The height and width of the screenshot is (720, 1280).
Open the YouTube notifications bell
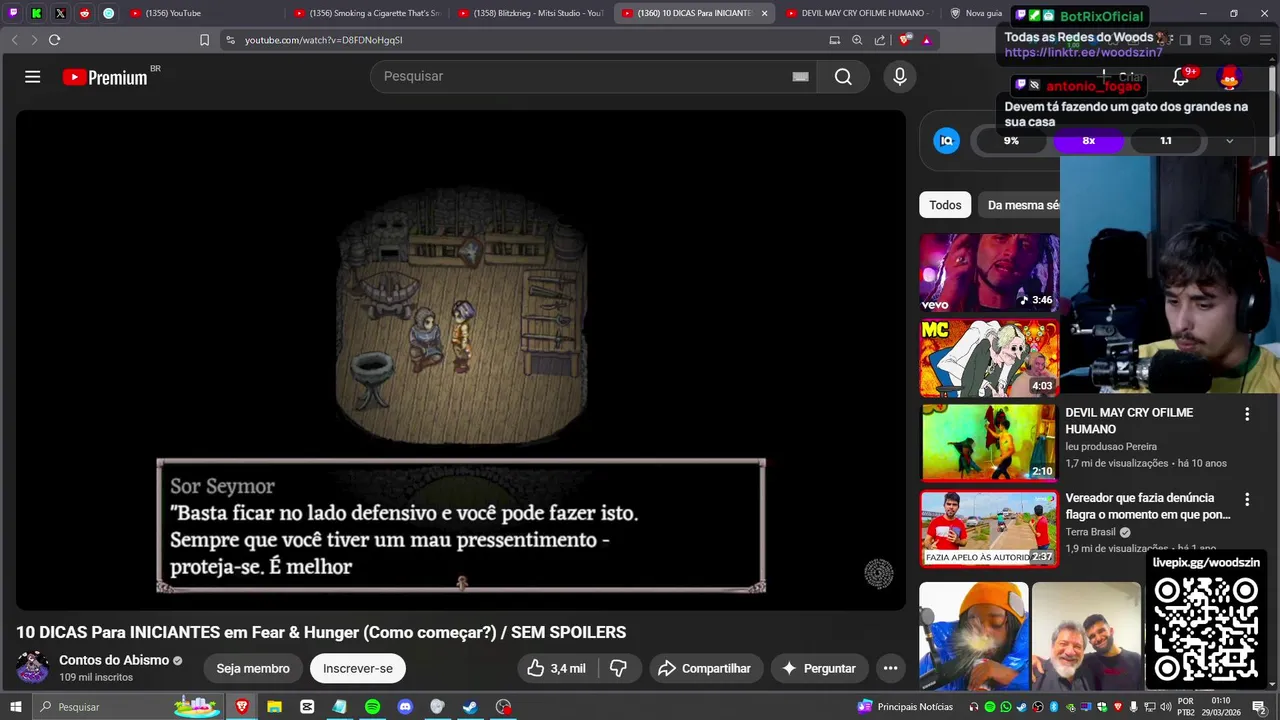(x=1181, y=77)
